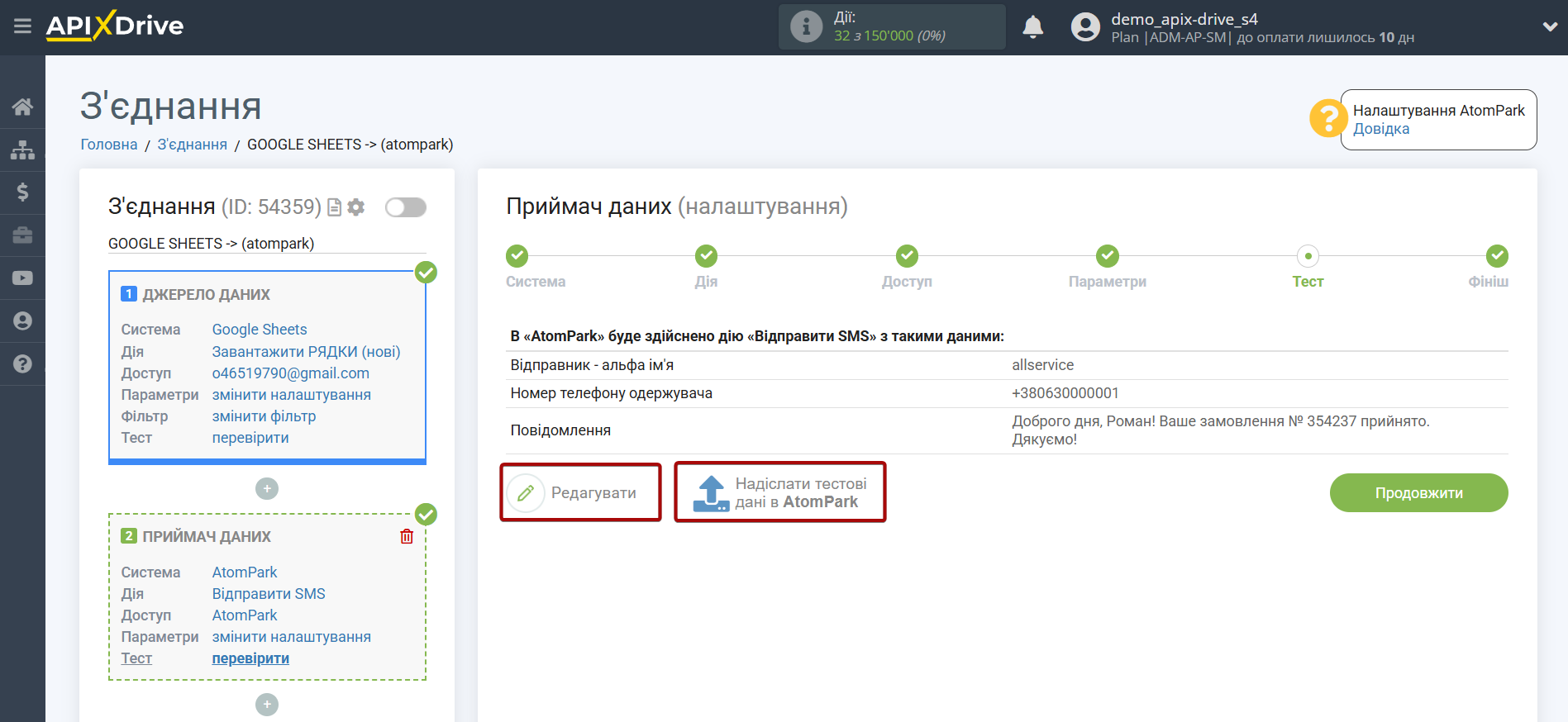Open the Actions info icon
Image resolution: width=1568 pixels, height=722 pixels.
tap(806, 26)
